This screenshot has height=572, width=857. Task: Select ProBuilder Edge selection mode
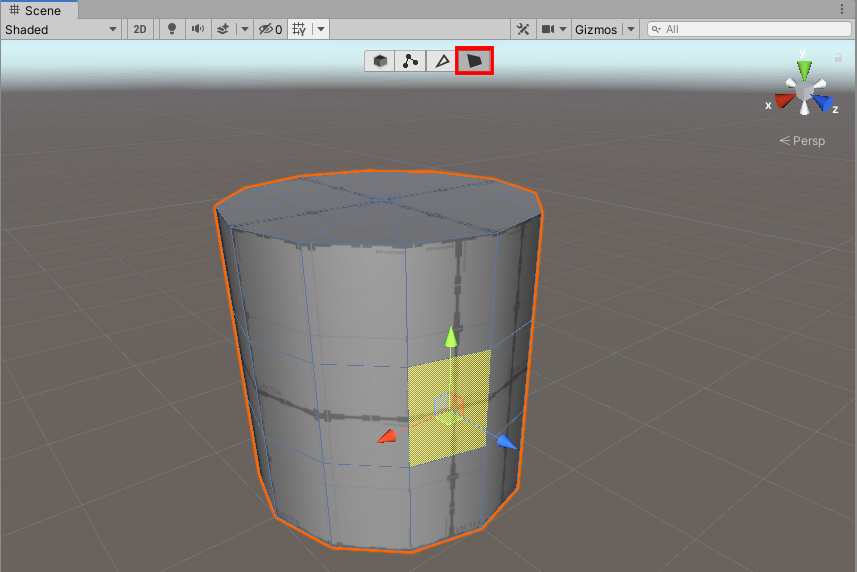(x=441, y=61)
